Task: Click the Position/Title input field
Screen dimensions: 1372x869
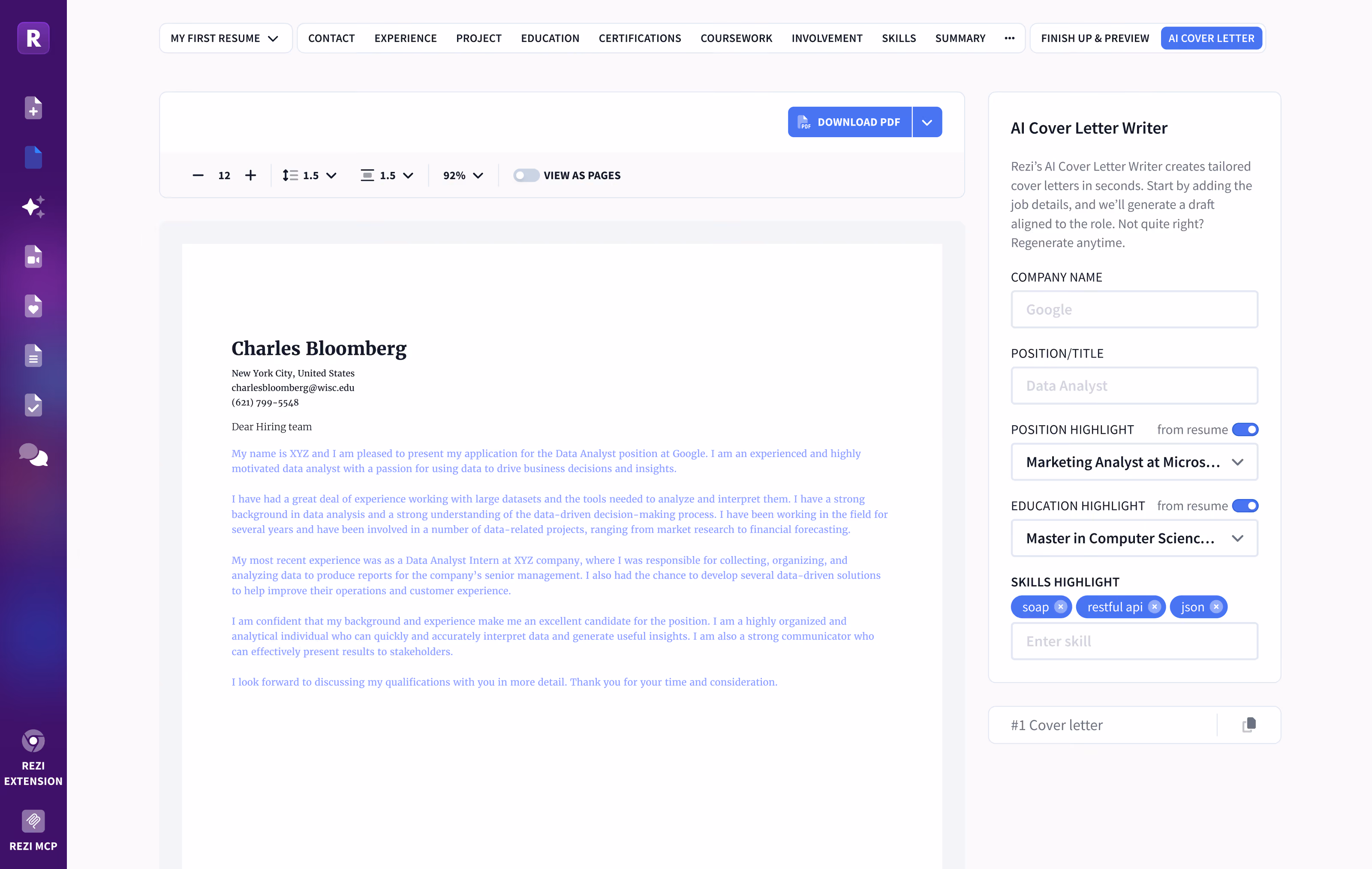Action: [1134, 386]
